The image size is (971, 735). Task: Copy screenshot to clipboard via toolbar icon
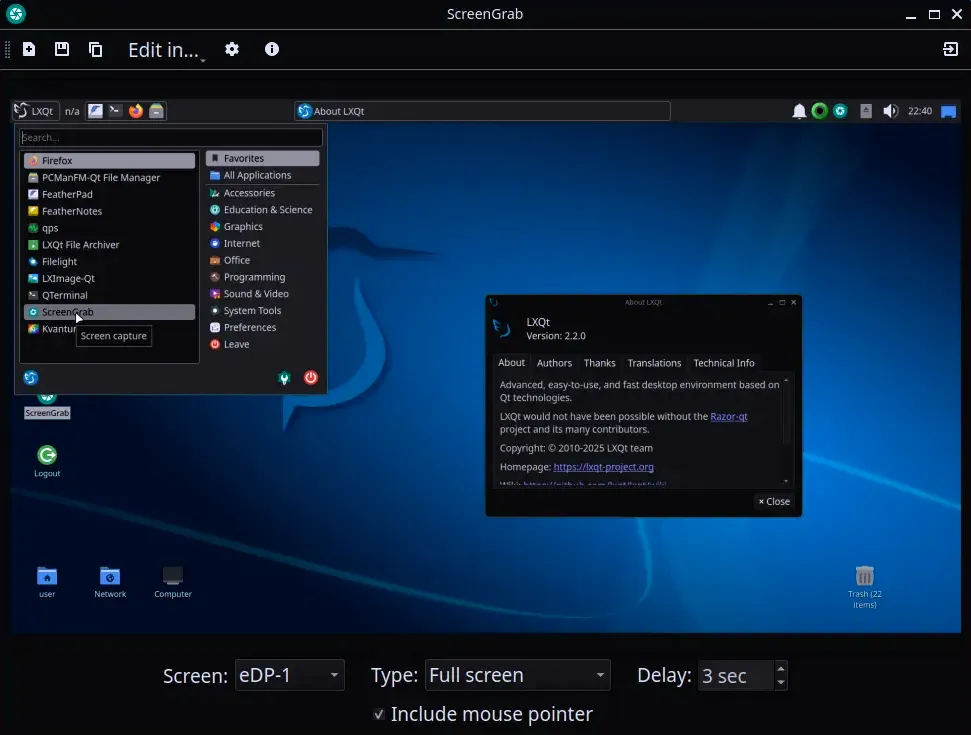tap(96, 49)
